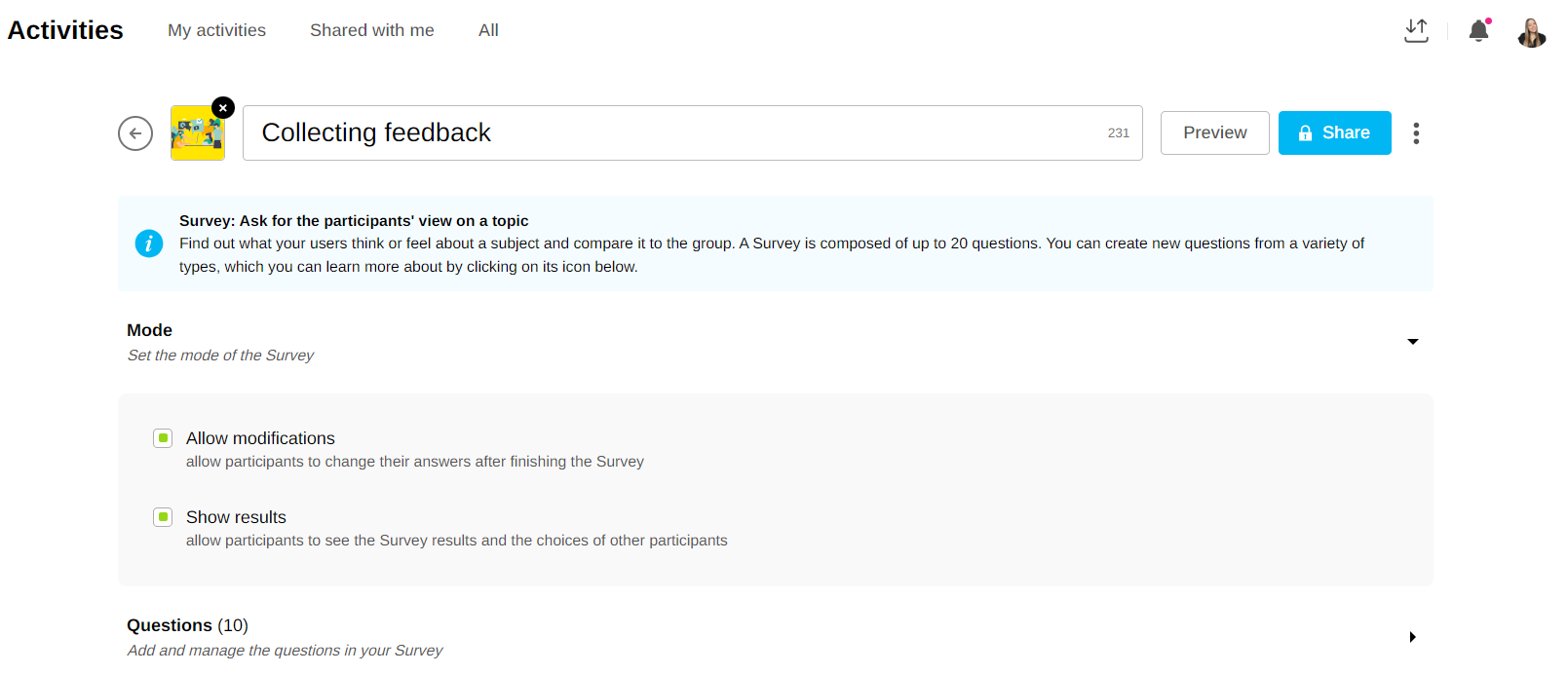Open the All activities tab
The height and width of the screenshot is (674, 1568).
coord(488,30)
